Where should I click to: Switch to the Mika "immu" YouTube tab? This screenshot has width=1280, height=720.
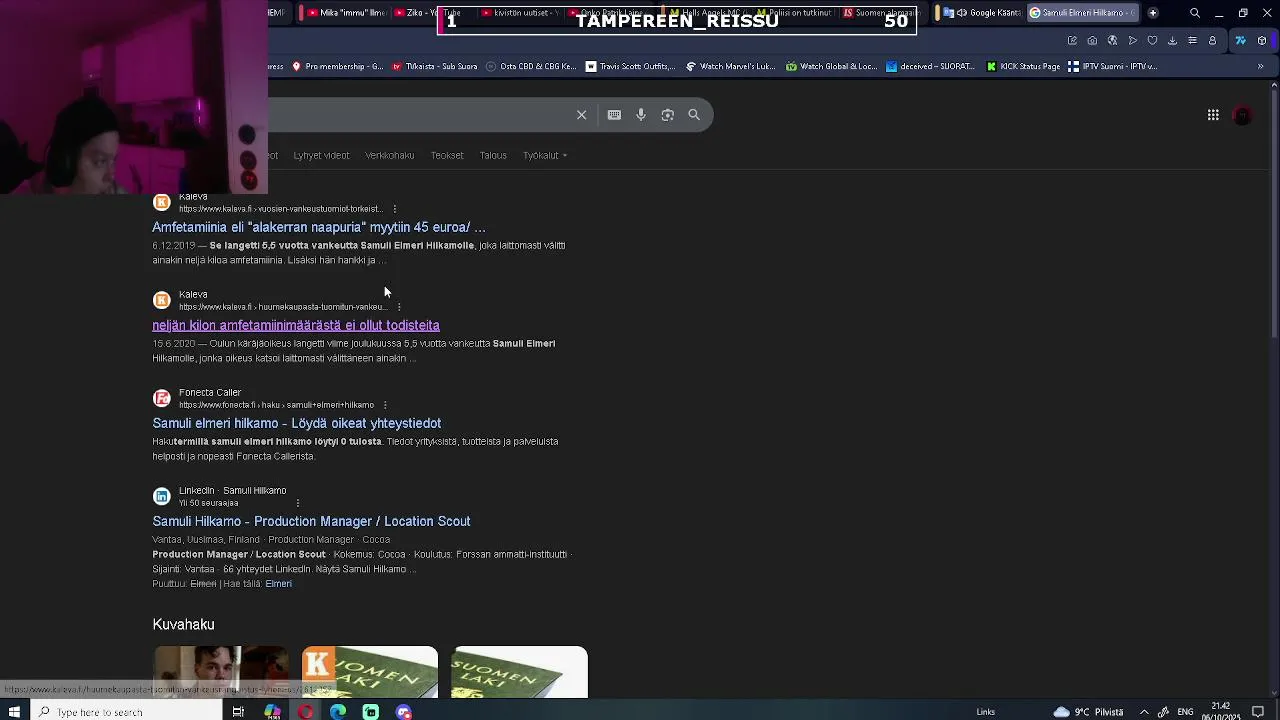(345, 13)
